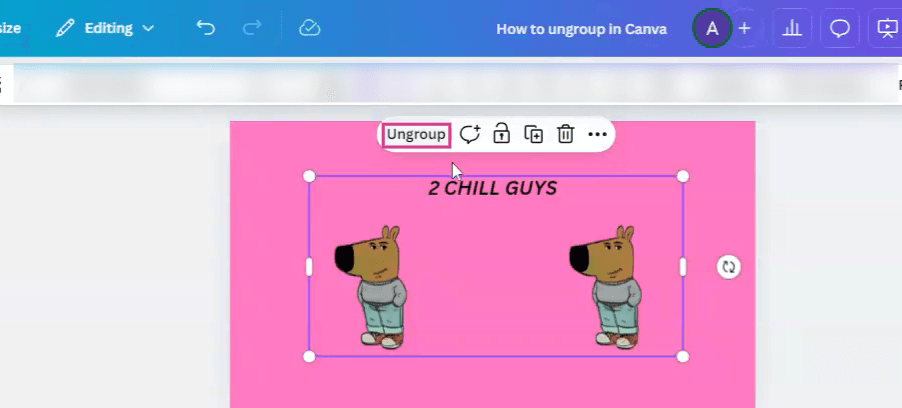Open the comments speech bubble in header
Screen dimensions: 902x408
[840, 28]
